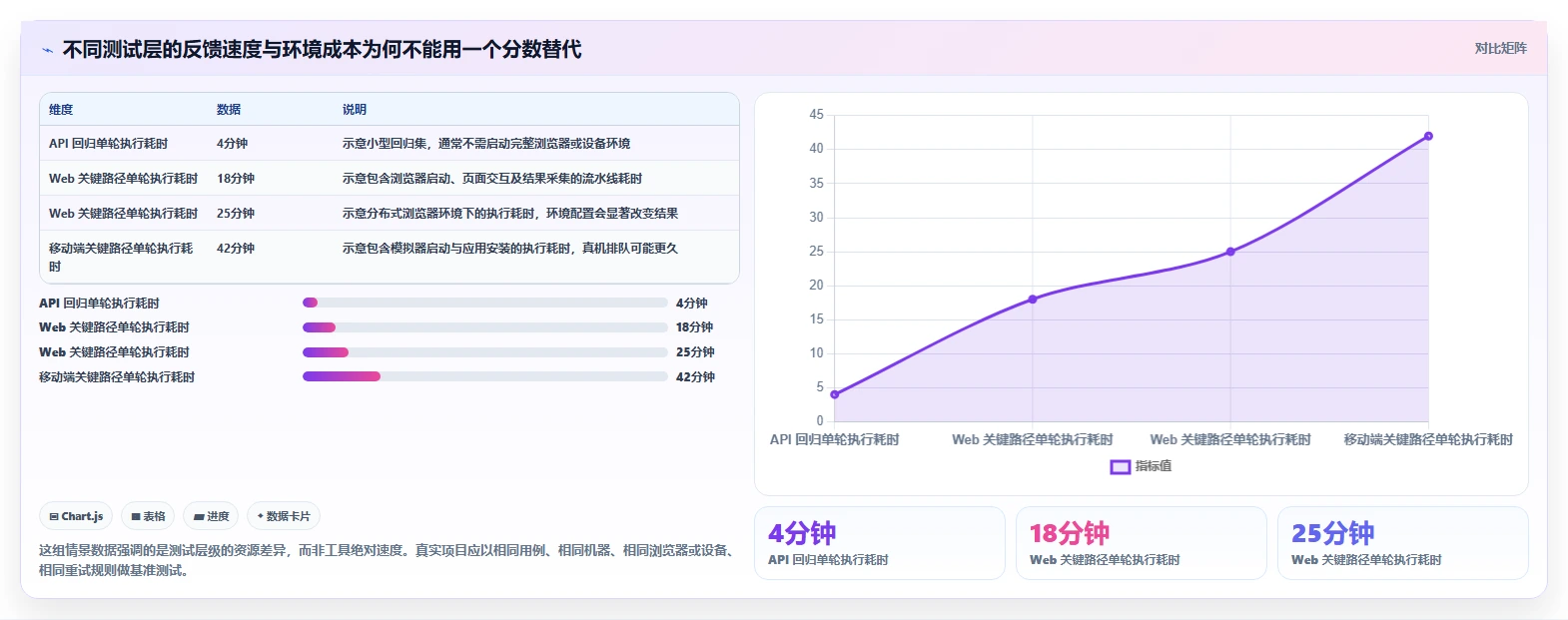This screenshot has width=1568, height=620.
Task: Click the progress bar labeled 4分钟
Action: (484, 303)
